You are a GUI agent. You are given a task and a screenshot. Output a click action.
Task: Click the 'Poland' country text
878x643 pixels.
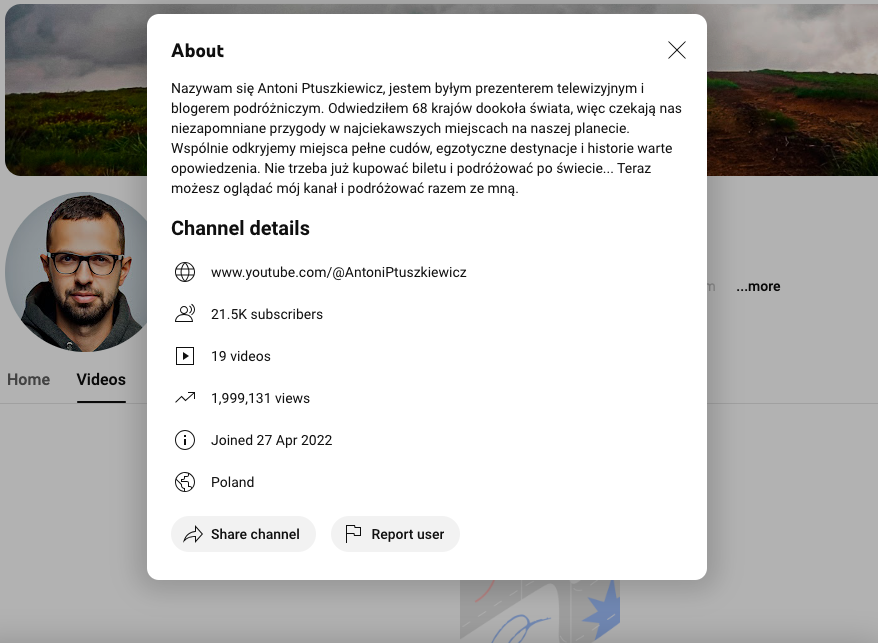pos(232,482)
